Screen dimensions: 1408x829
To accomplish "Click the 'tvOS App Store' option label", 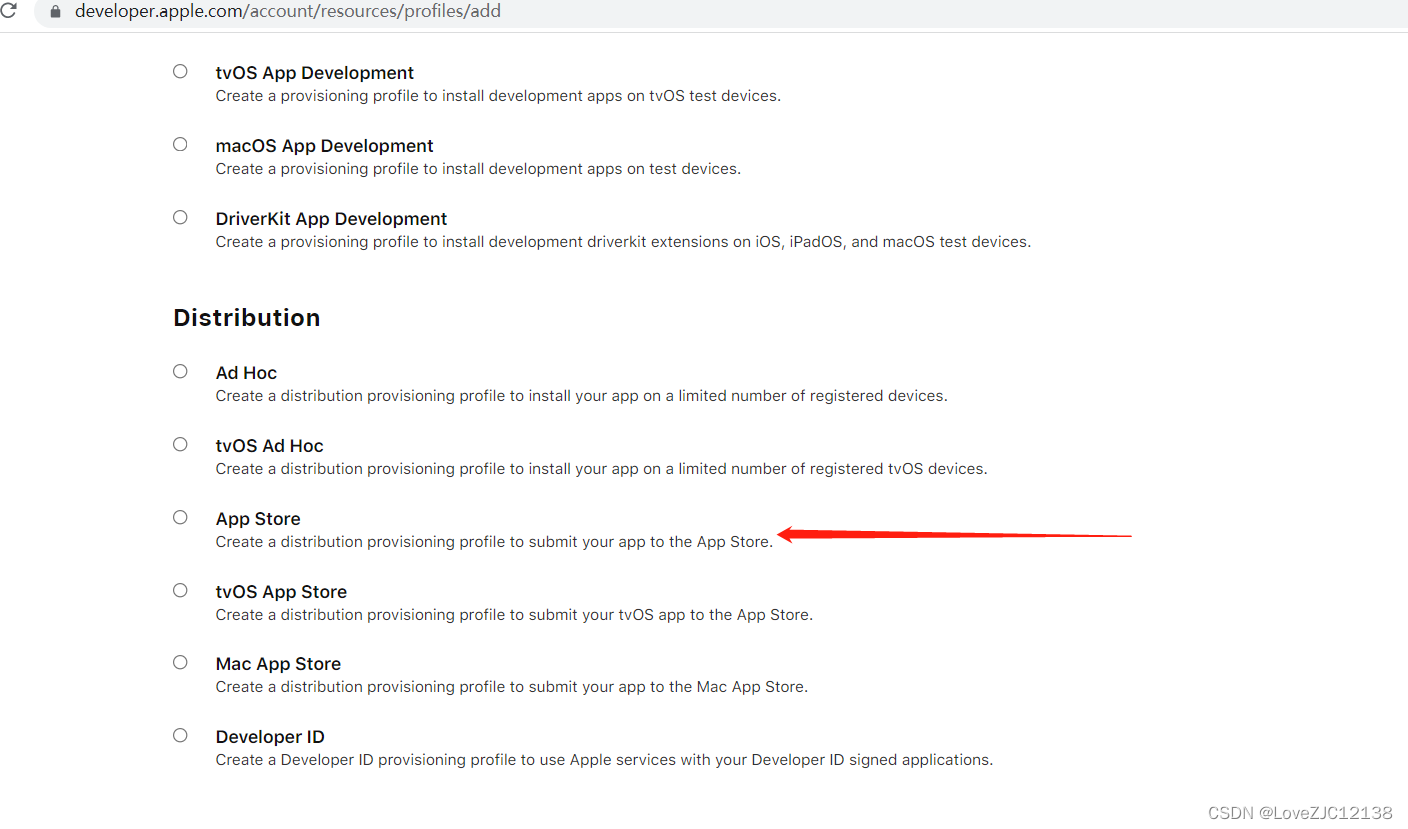I will (x=281, y=592).
